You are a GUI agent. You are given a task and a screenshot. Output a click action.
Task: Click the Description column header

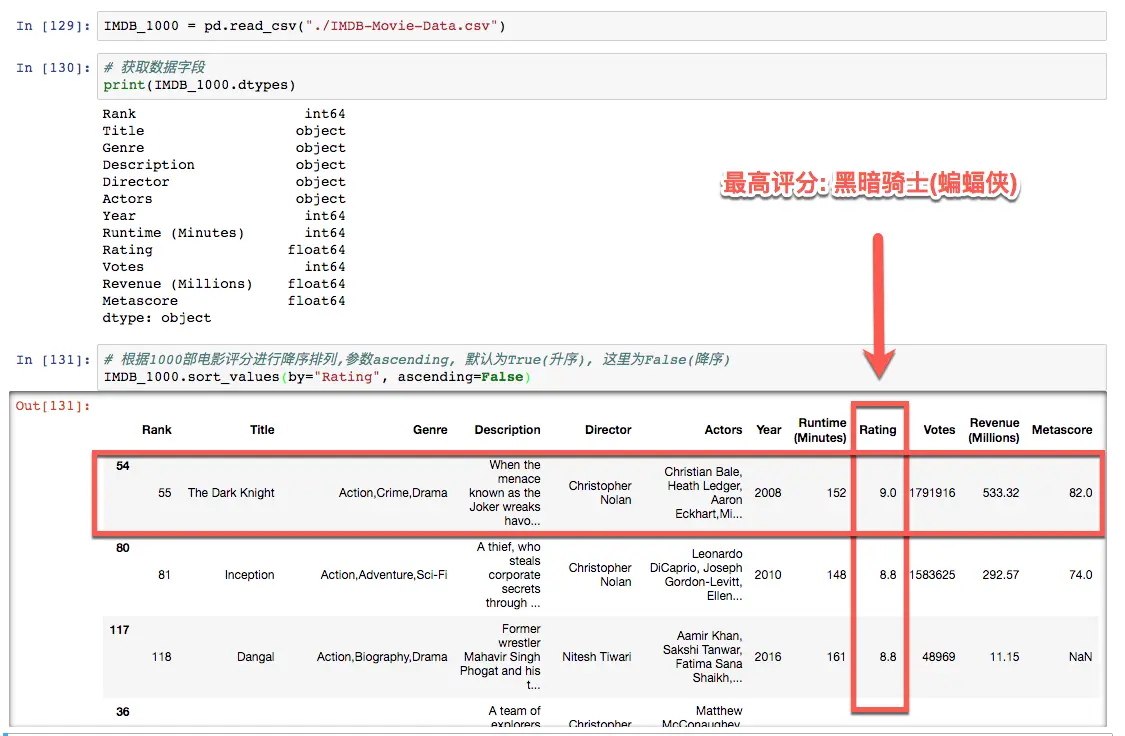point(507,430)
